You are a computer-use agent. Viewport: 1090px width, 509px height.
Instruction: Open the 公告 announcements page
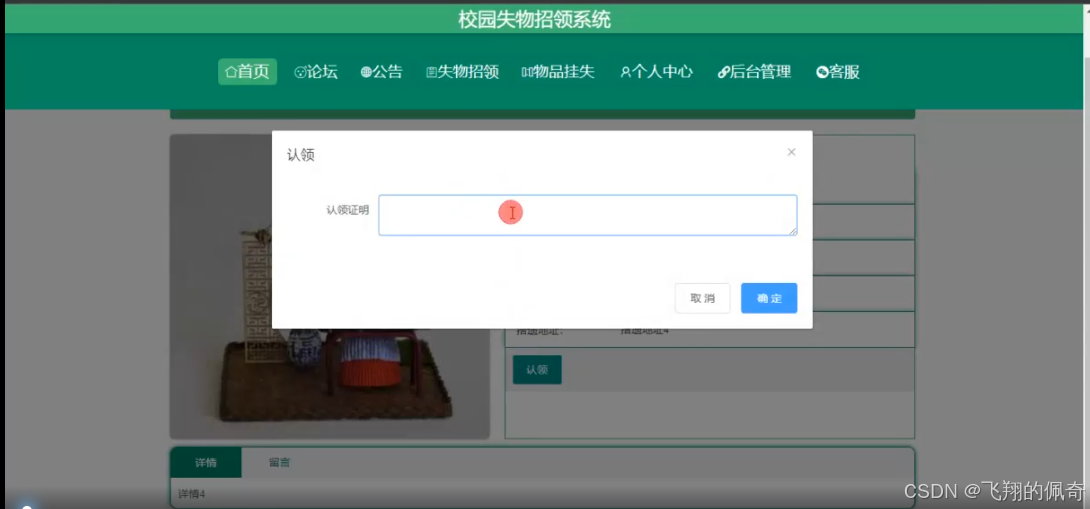coord(382,72)
